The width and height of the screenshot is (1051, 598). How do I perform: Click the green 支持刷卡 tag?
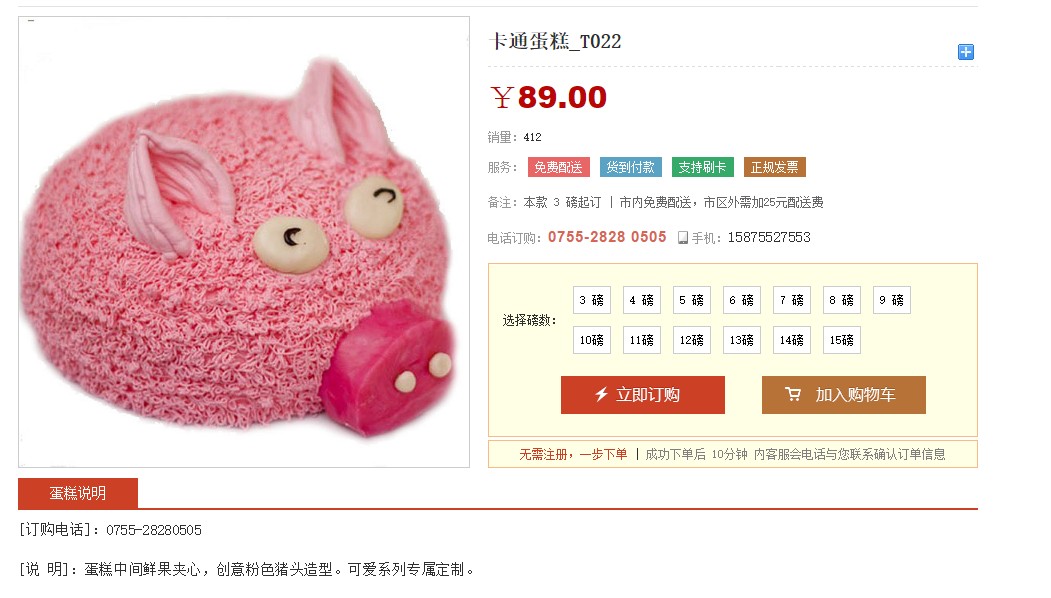(702, 167)
